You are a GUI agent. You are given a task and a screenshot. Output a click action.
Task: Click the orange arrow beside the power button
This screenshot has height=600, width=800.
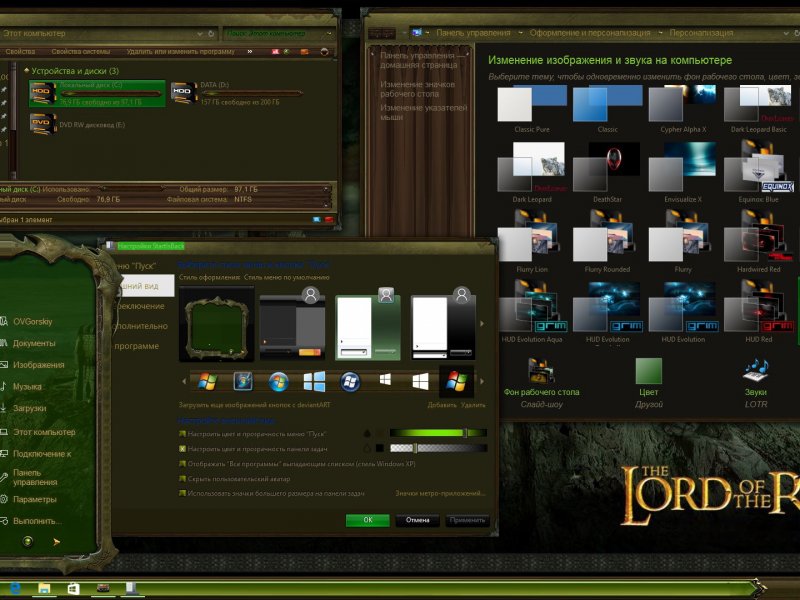[57, 541]
